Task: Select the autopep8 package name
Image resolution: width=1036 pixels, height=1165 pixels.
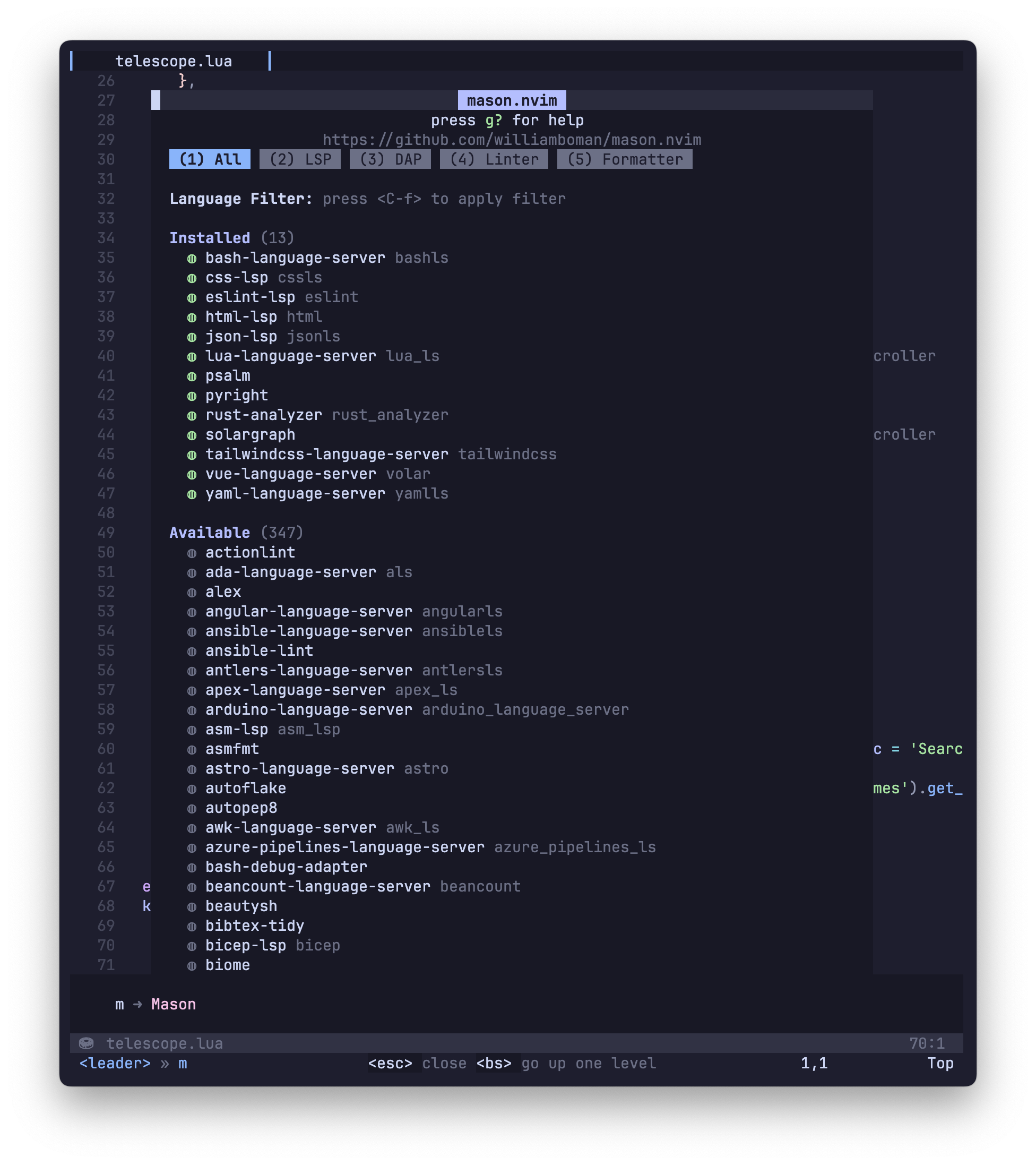Action: [241, 808]
